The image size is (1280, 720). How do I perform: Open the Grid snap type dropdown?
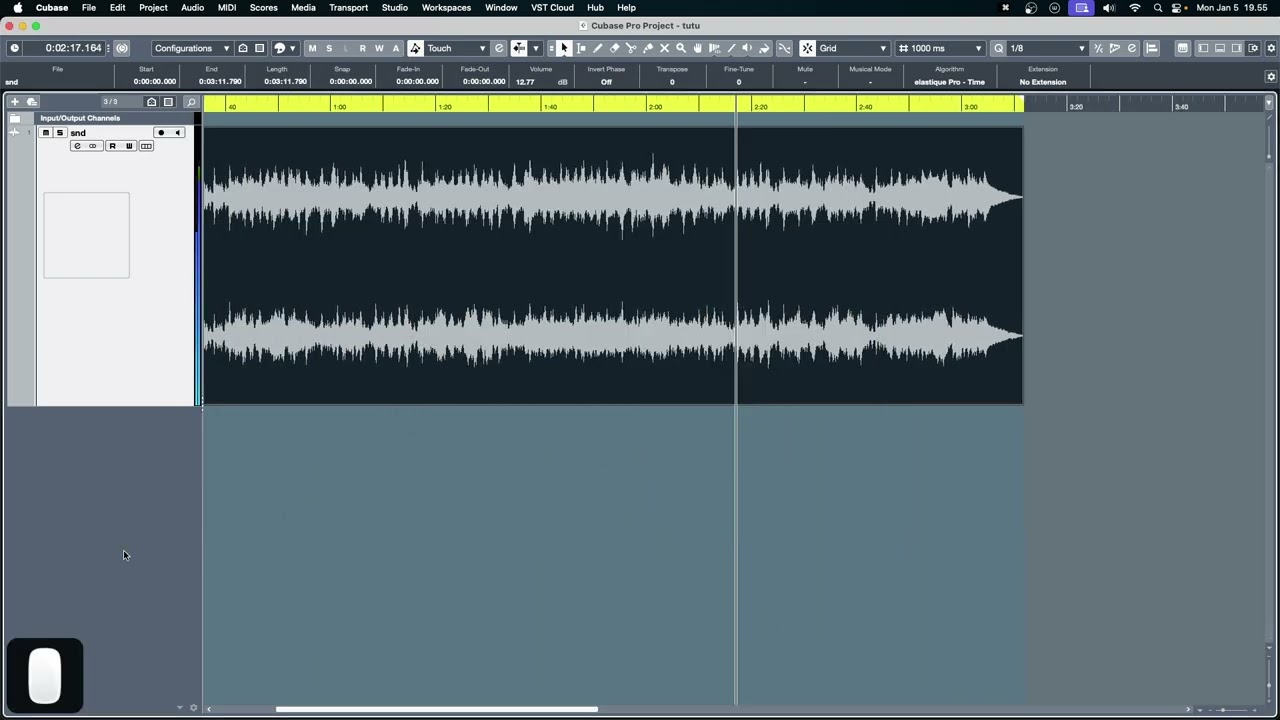click(853, 48)
